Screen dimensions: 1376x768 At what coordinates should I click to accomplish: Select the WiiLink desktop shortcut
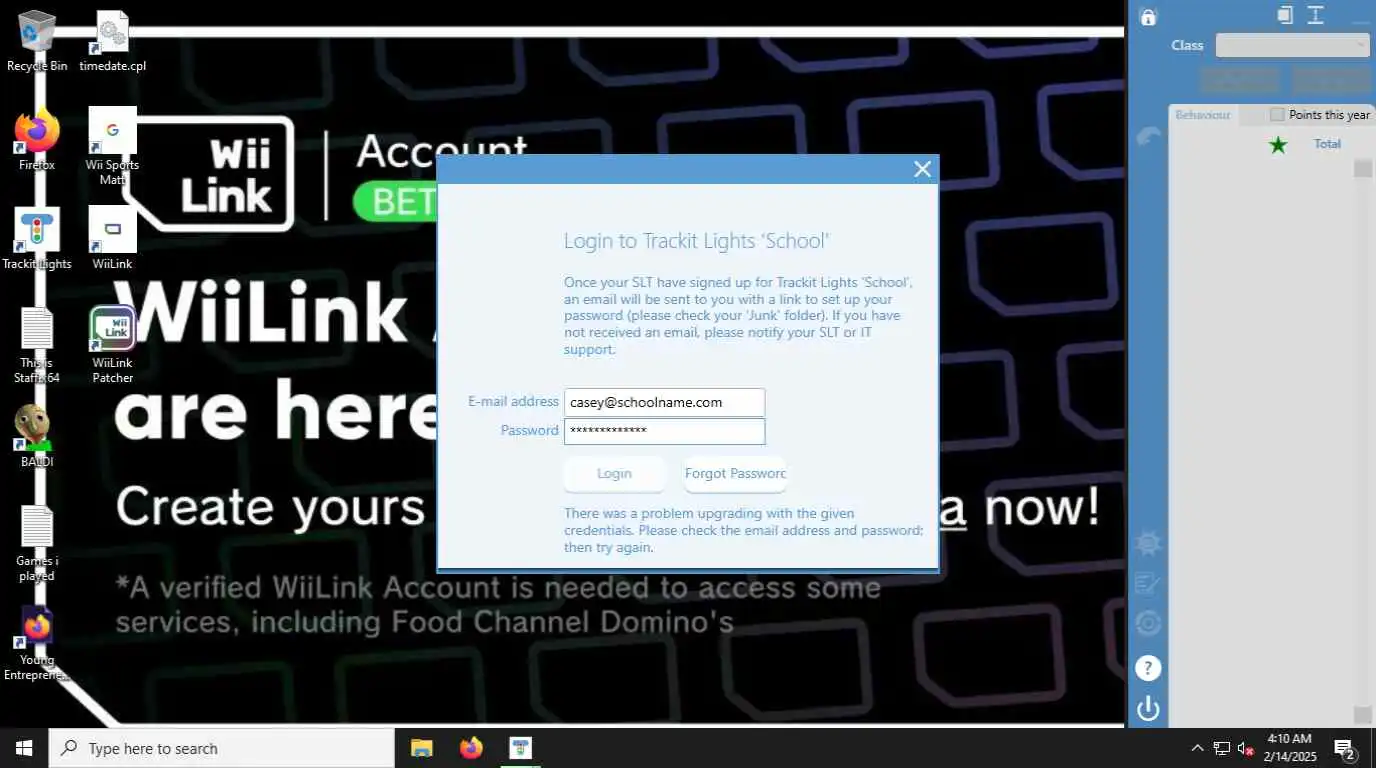coord(113,239)
